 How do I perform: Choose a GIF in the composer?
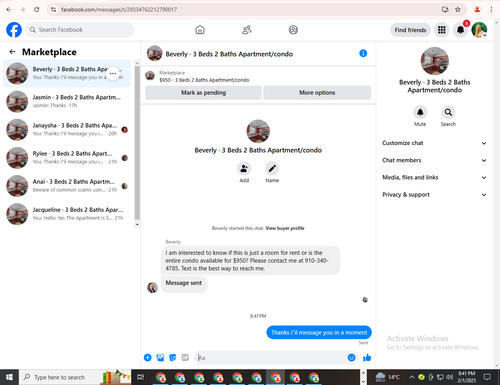point(185,358)
